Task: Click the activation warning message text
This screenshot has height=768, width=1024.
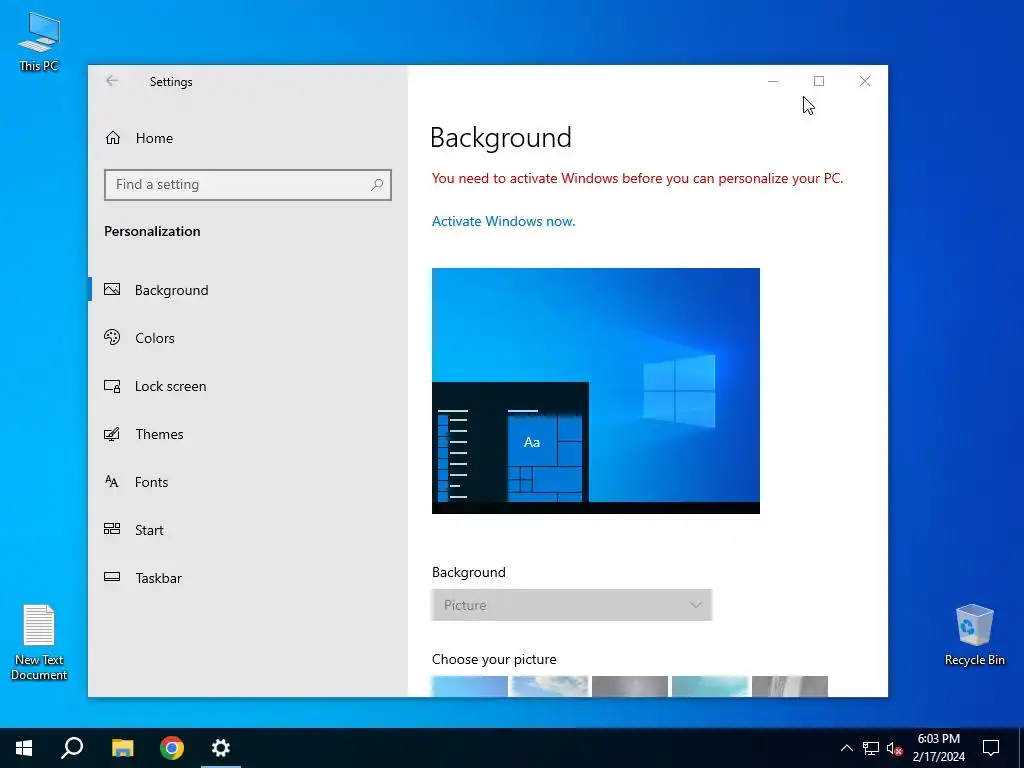Action: (x=637, y=178)
